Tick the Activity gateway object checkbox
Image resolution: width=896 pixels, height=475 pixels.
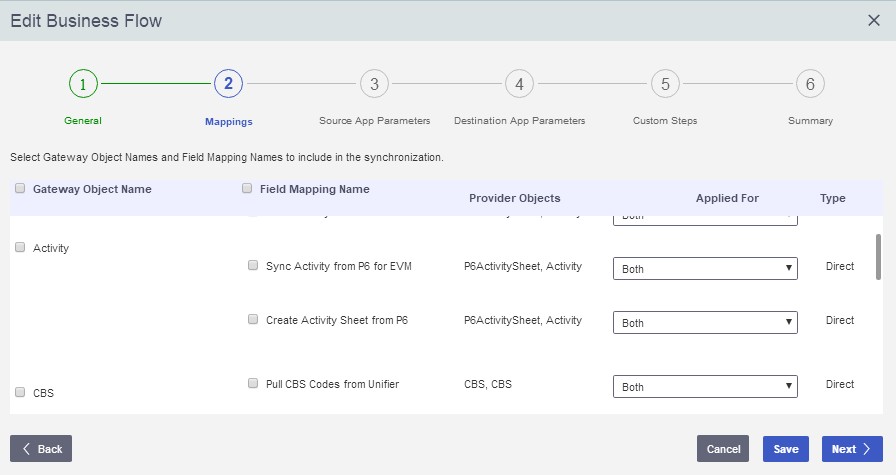point(20,247)
